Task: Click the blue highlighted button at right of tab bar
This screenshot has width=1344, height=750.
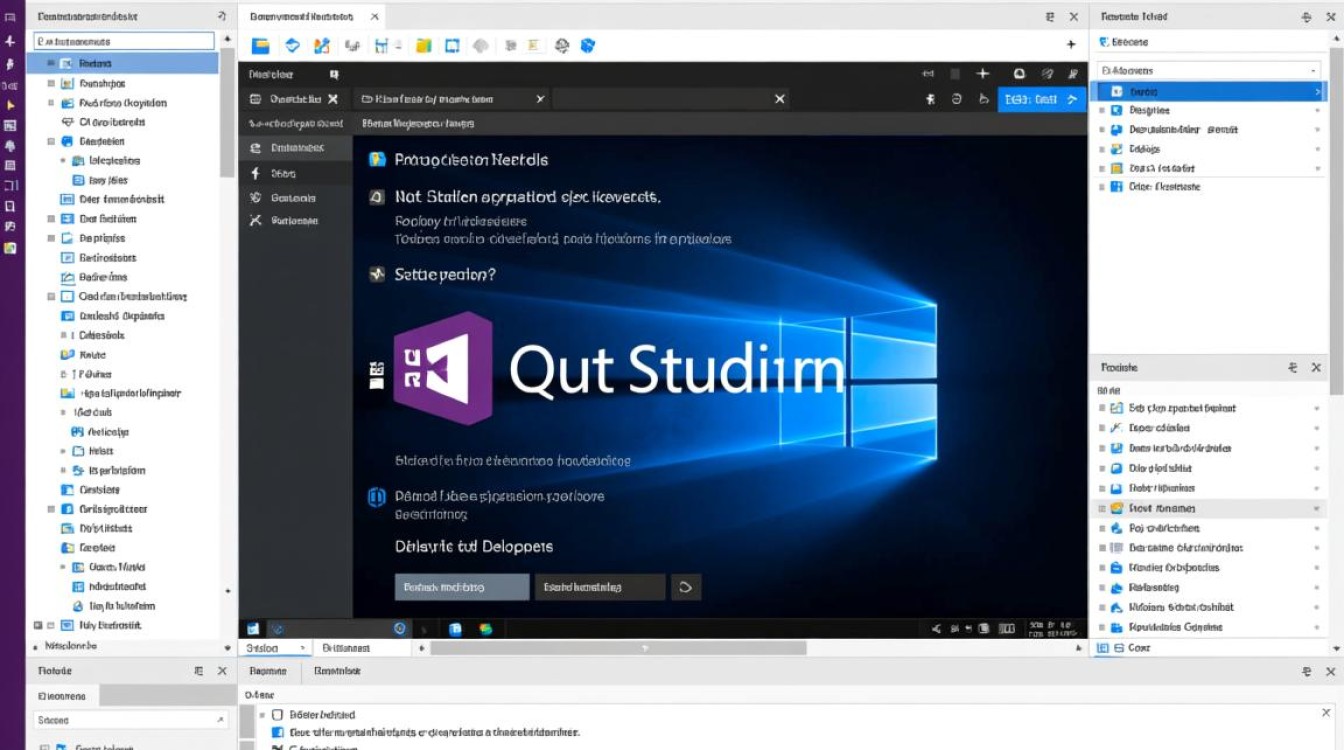Action: click(x=1041, y=99)
